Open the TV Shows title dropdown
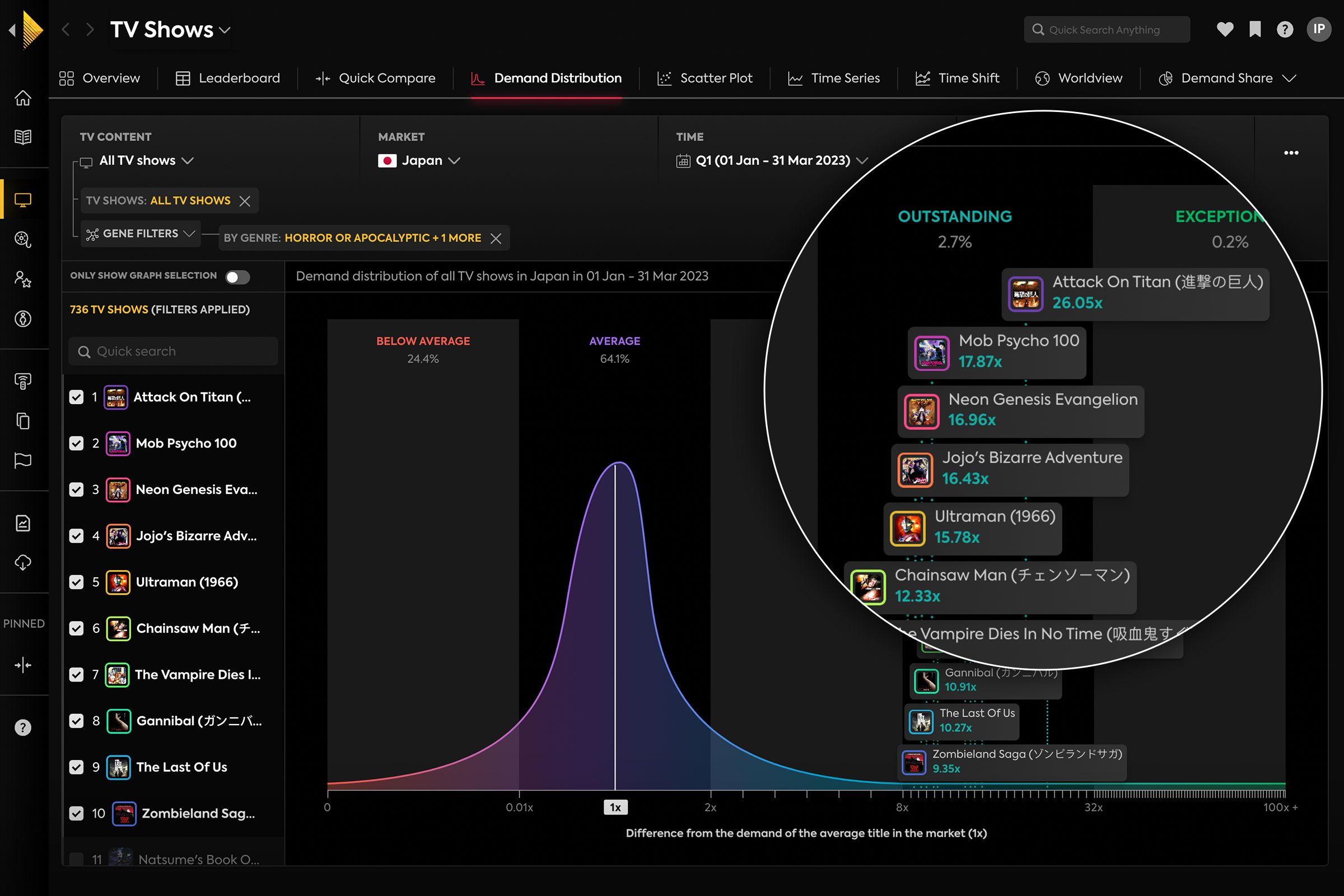1344x896 pixels. tap(170, 30)
